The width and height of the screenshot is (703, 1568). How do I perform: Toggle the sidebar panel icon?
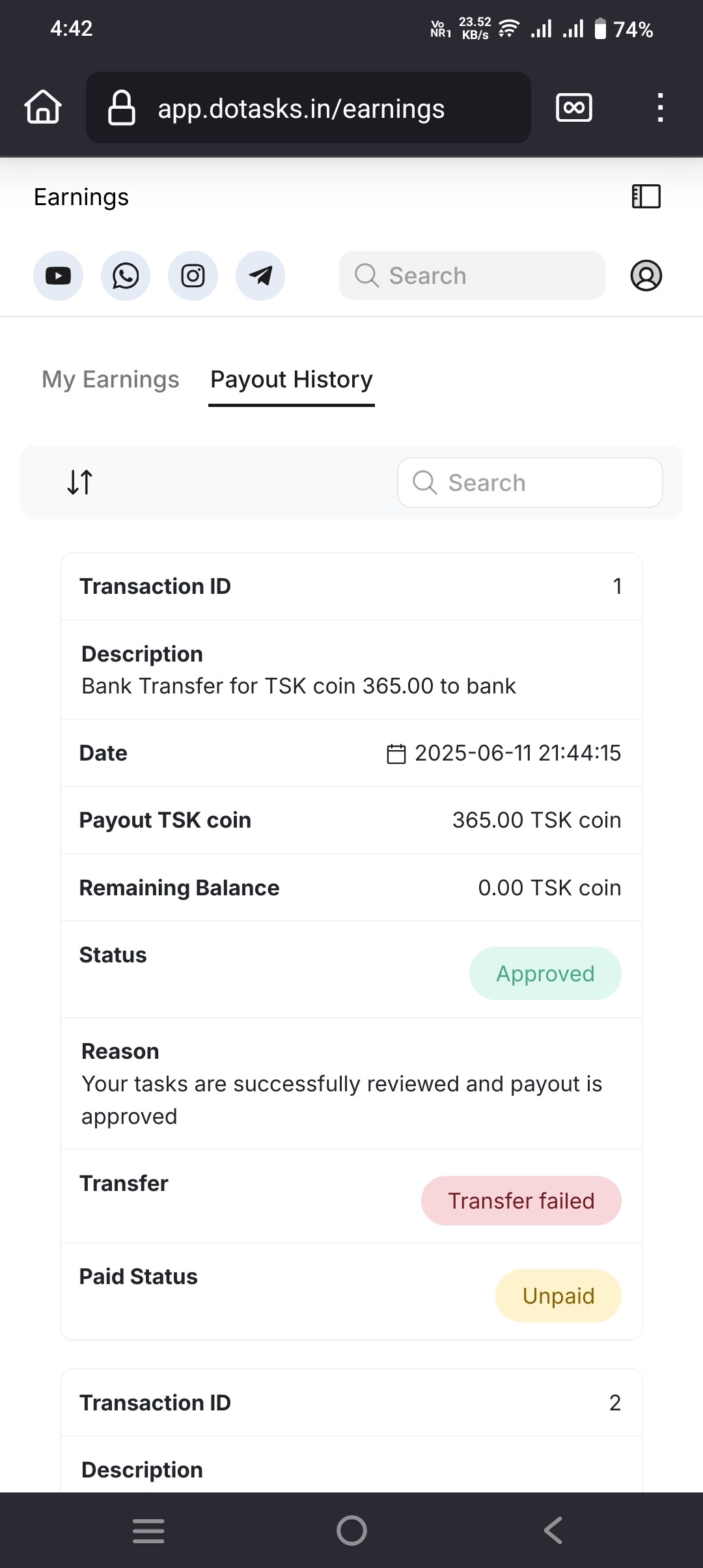coord(646,197)
